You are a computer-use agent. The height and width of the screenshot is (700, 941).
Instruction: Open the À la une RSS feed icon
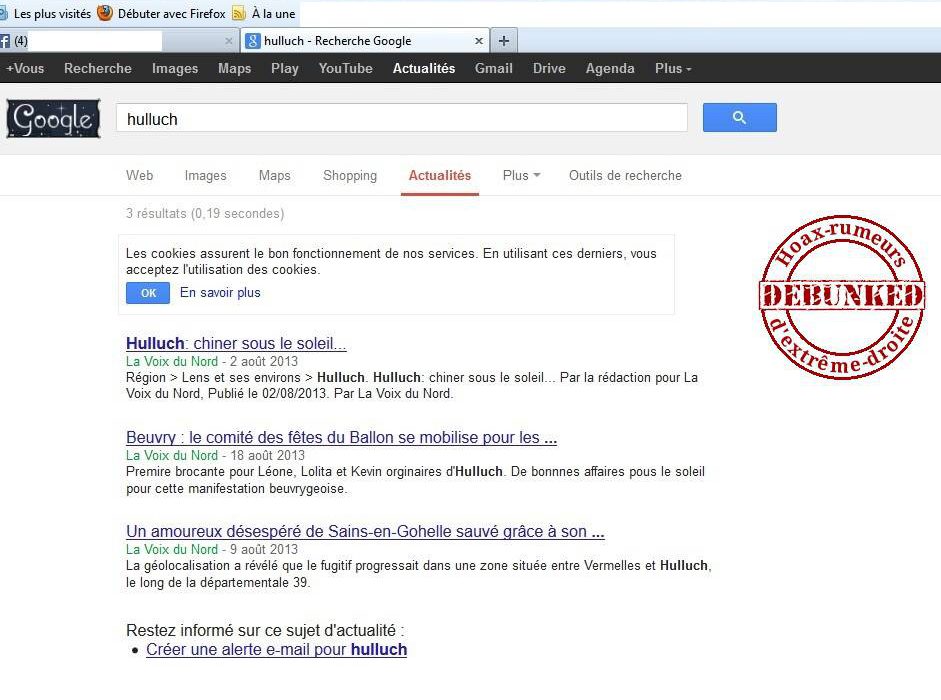tap(239, 13)
